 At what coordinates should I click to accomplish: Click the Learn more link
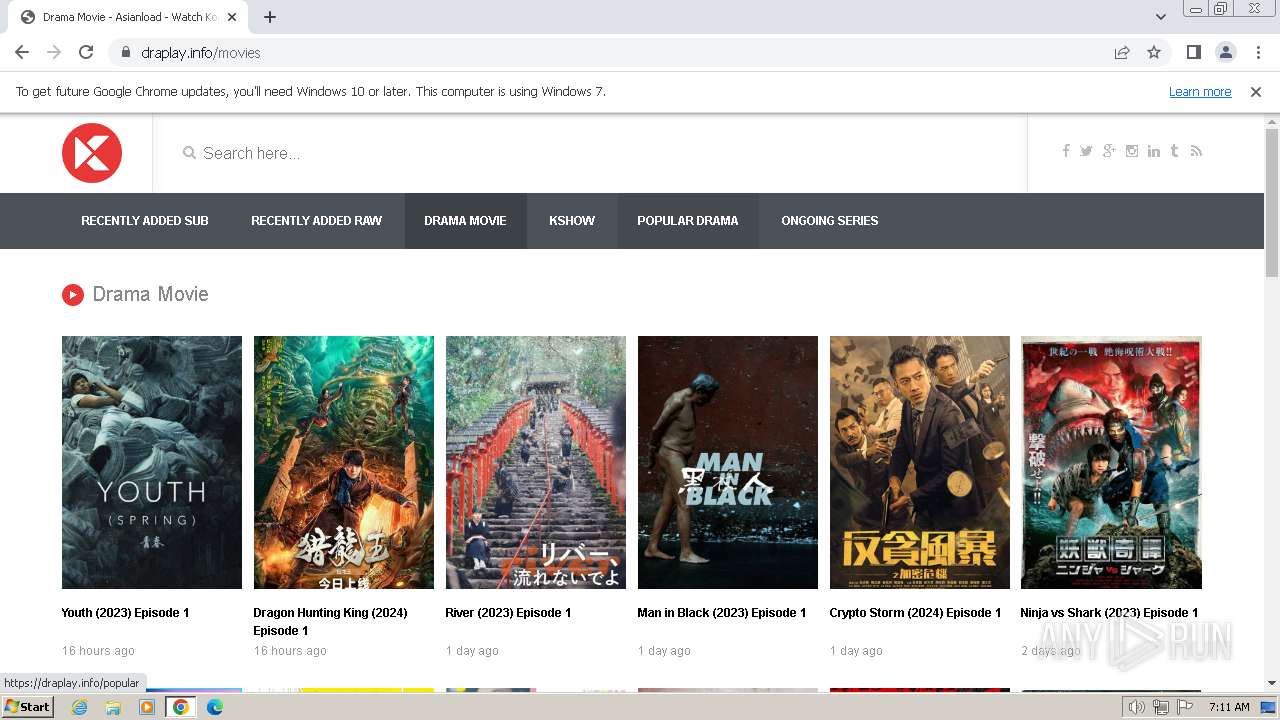1200,91
